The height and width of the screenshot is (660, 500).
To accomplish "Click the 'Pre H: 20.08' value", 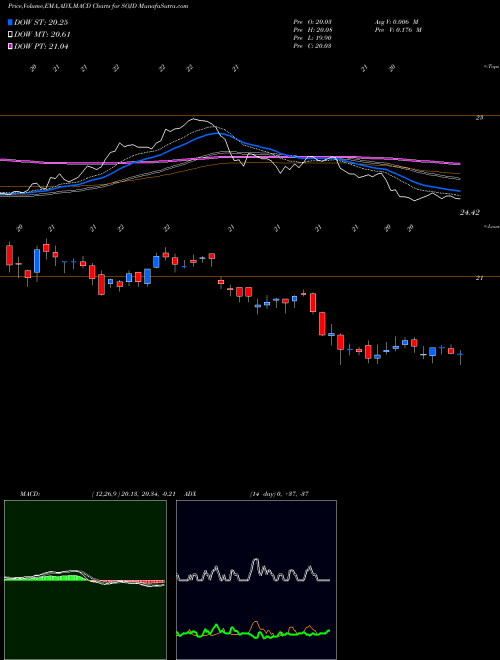I will (x=312, y=30).
